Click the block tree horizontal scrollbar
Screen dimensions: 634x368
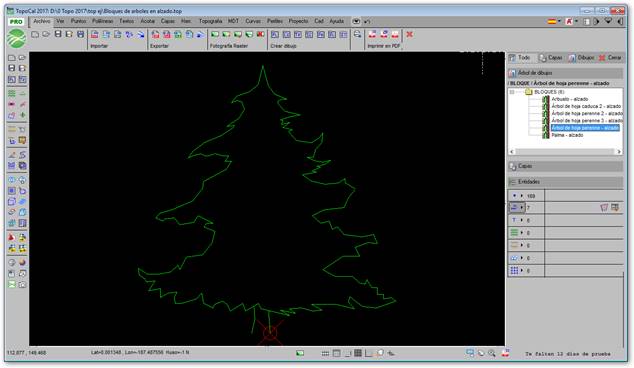tap(565, 152)
